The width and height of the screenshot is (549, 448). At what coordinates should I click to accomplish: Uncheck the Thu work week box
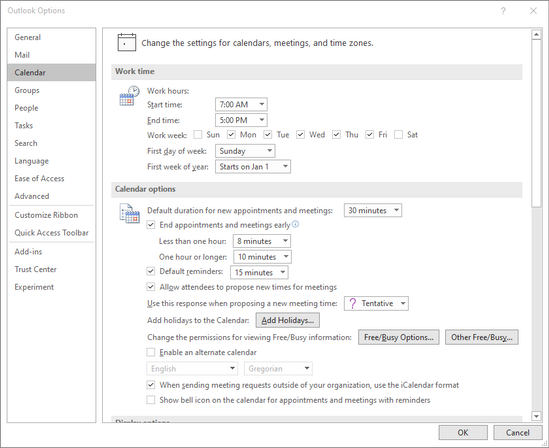click(x=336, y=135)
